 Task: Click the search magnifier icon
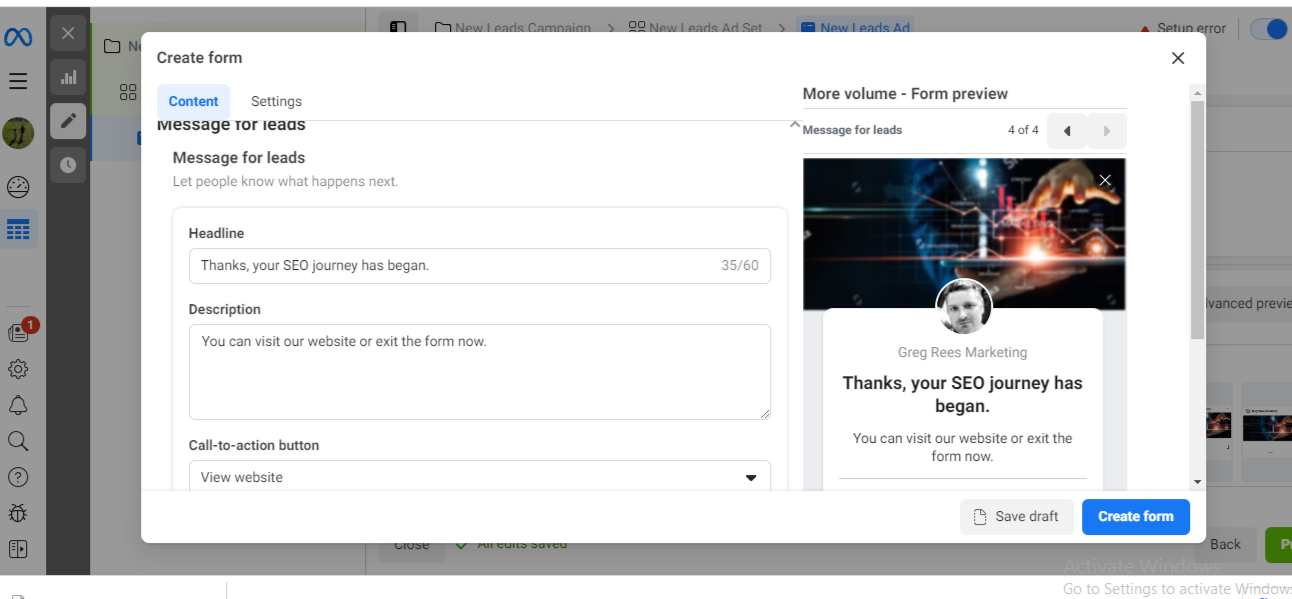[18, 441]
